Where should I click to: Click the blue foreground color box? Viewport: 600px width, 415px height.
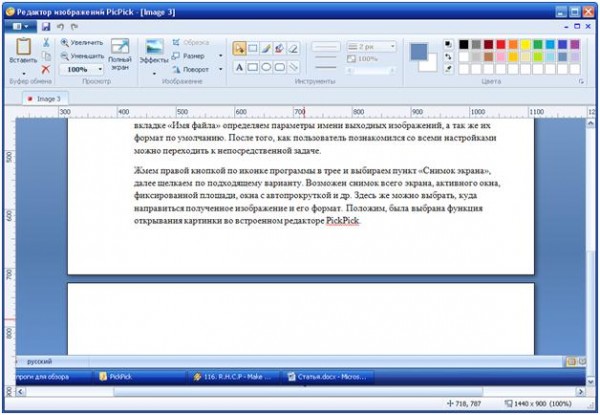419,52
